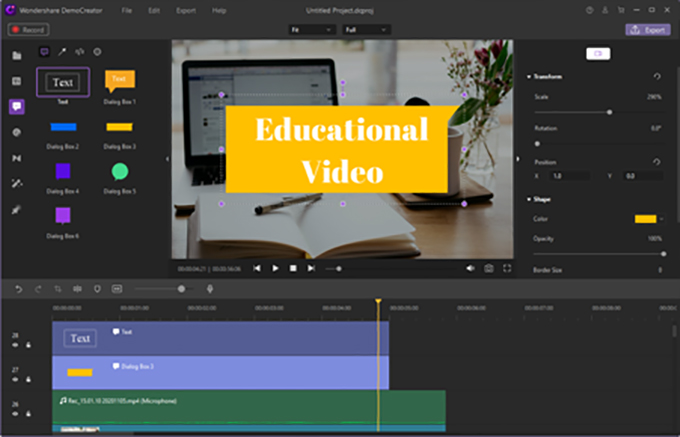Reset the Transform settings
This screenshot has width=680, height=437.
point(656,76)
